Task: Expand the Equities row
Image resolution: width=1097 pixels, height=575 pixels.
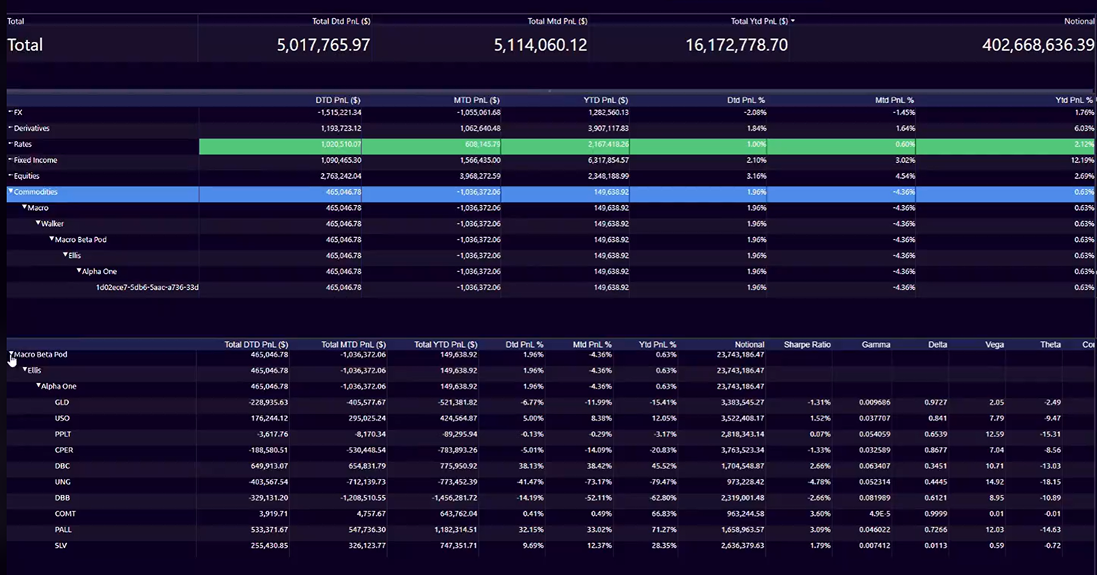Action: pos(10,176)
